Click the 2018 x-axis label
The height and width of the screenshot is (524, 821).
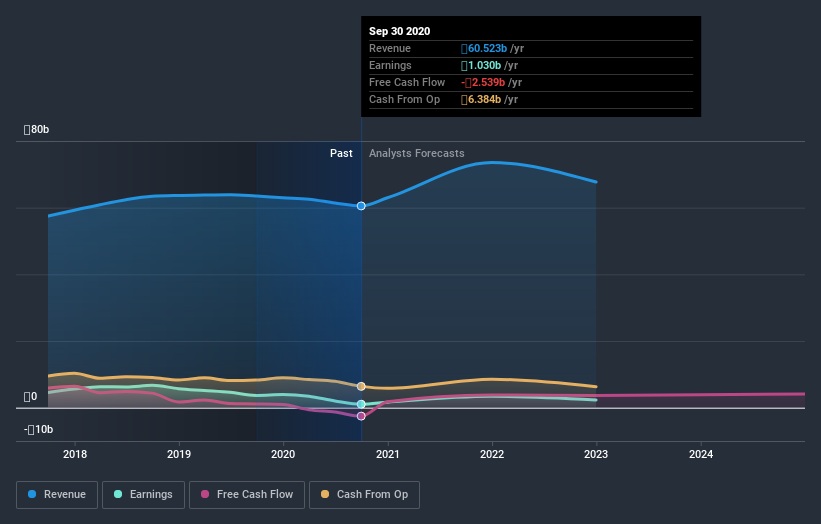coord(75,454)
